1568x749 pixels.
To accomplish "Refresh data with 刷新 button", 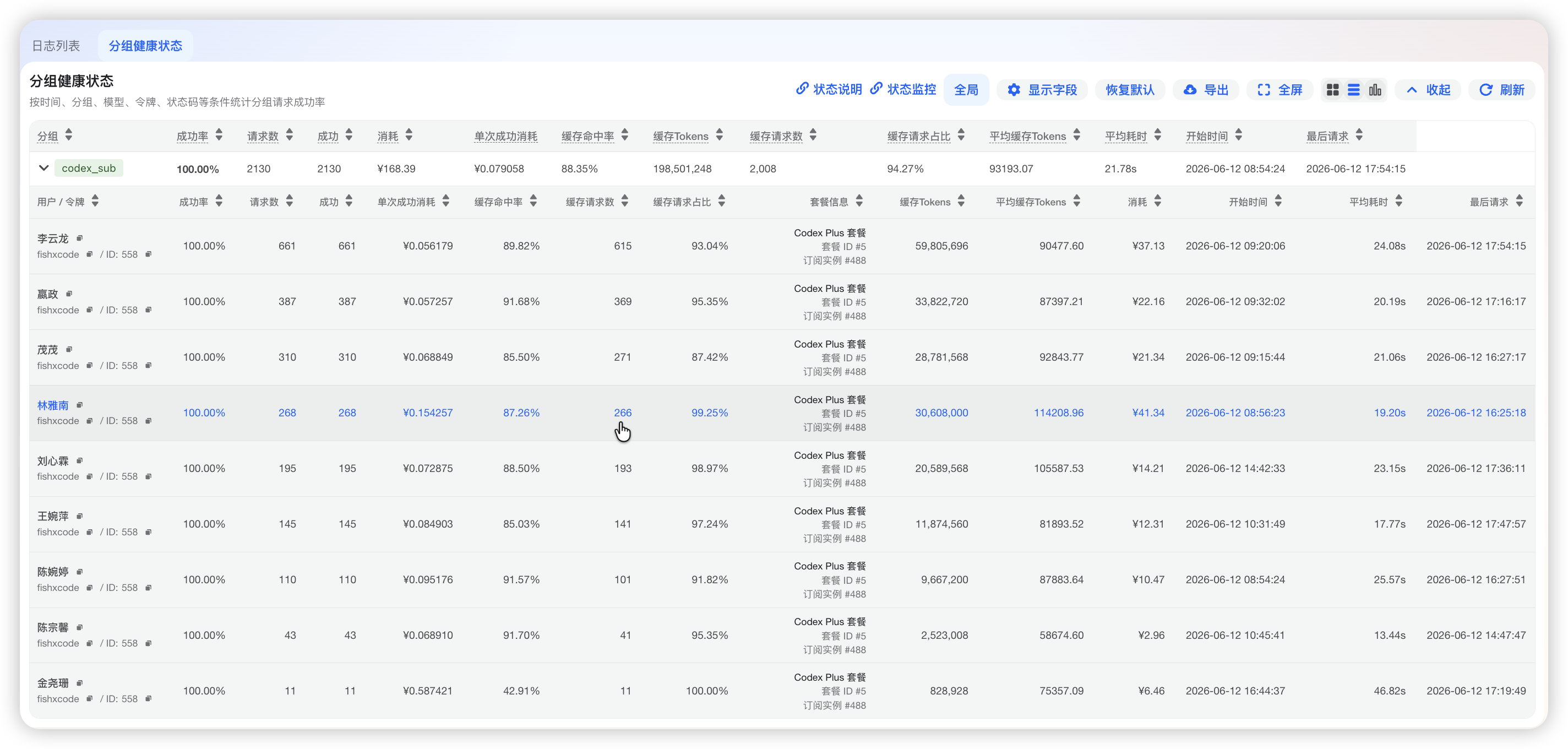I will pos(1501,90).
